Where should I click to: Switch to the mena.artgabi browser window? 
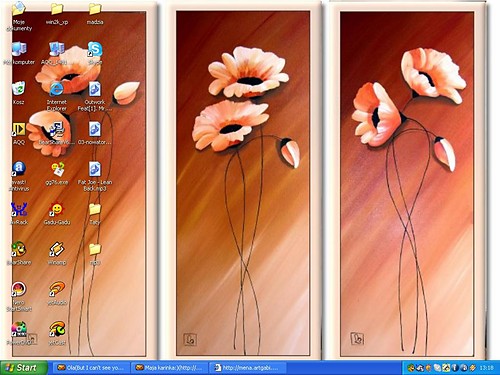click(247, 368)
